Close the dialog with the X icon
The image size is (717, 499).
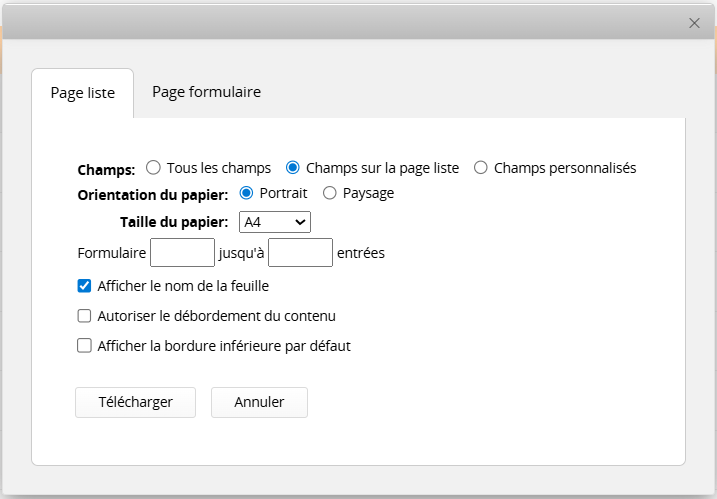tap(694, 23)
